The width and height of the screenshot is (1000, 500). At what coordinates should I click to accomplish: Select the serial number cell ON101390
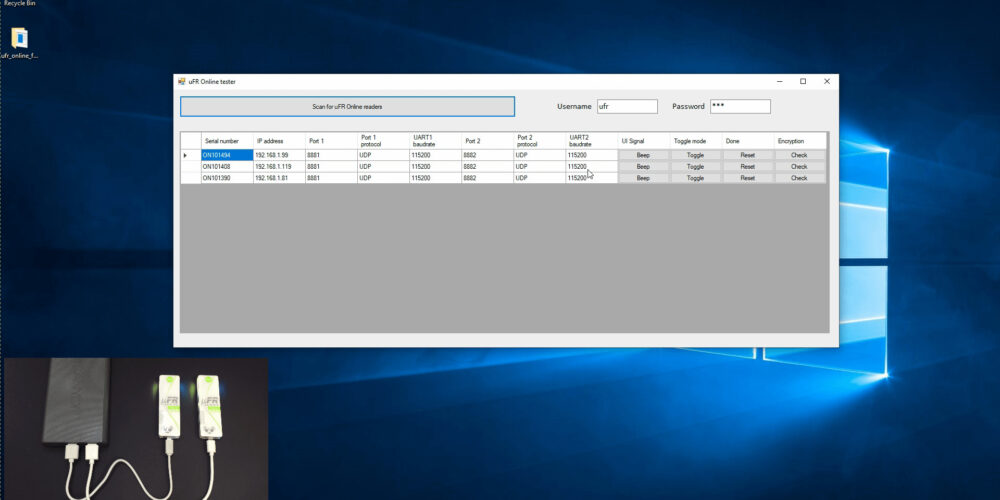pyautogui.click(x=227, y=178)
